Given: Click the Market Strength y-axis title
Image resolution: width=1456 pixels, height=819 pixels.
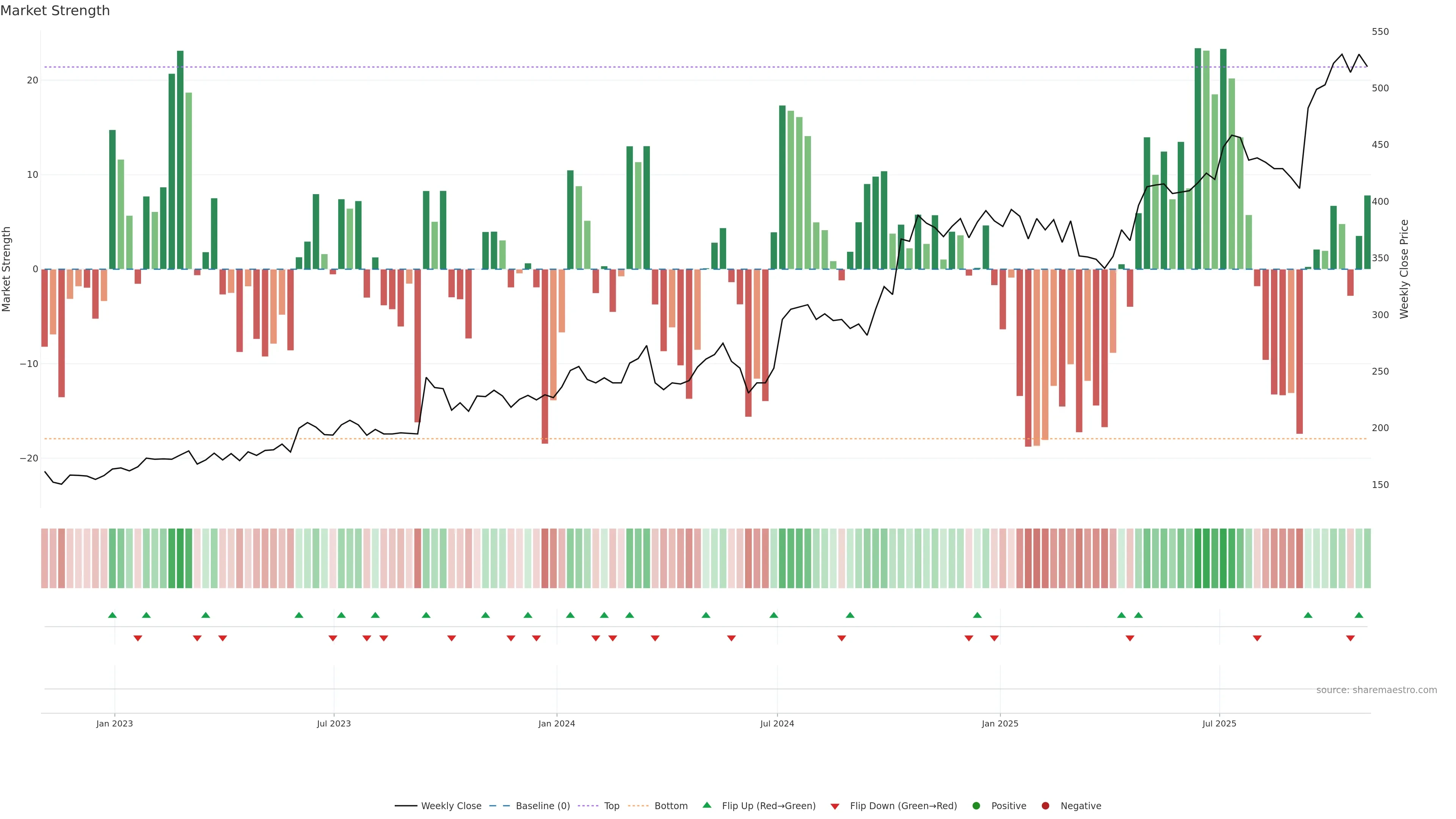Looking at the screenshot, I should (7, 269).
